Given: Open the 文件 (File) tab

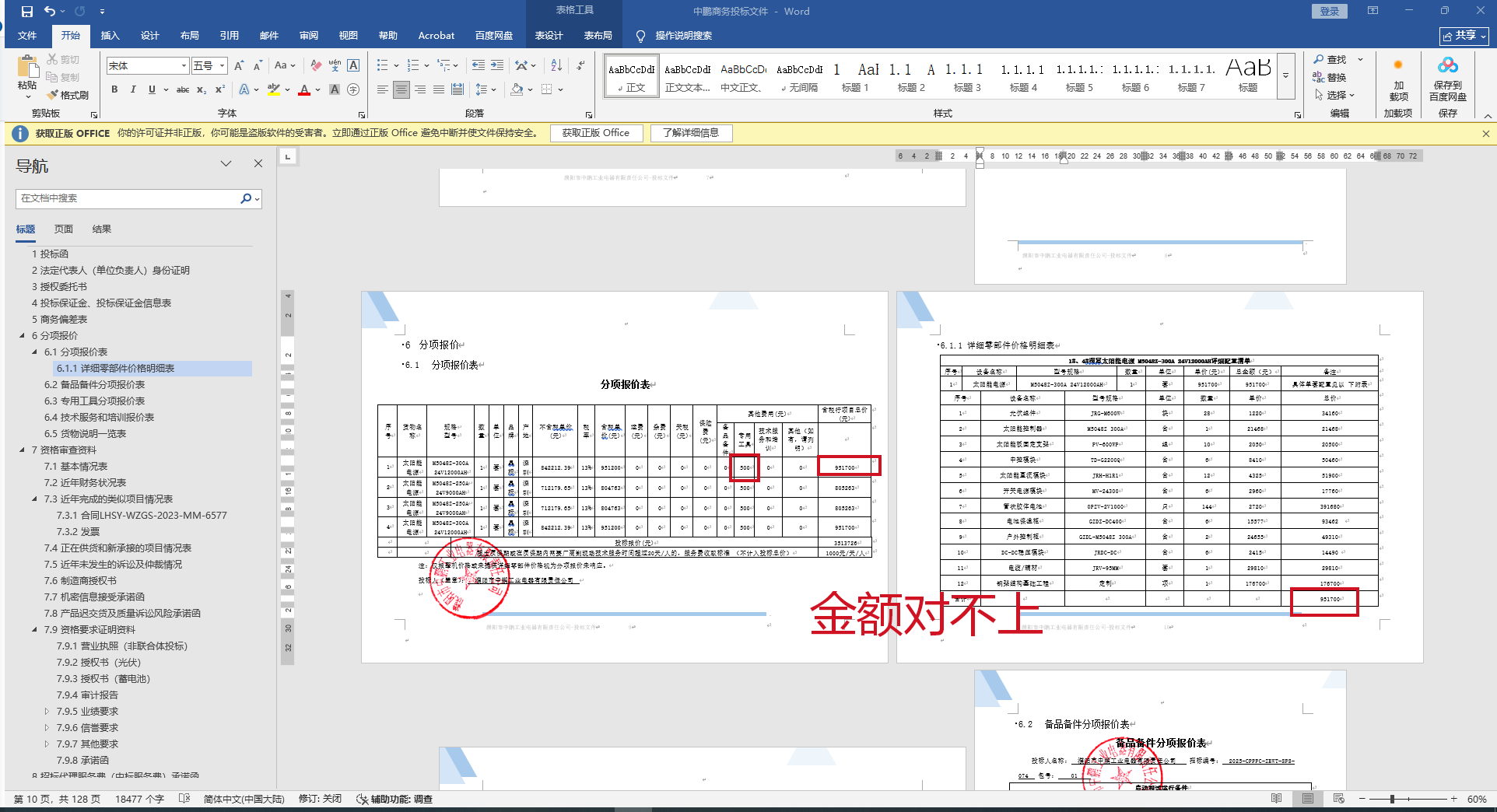Looking at the screenshot, I should coord(27,36).
